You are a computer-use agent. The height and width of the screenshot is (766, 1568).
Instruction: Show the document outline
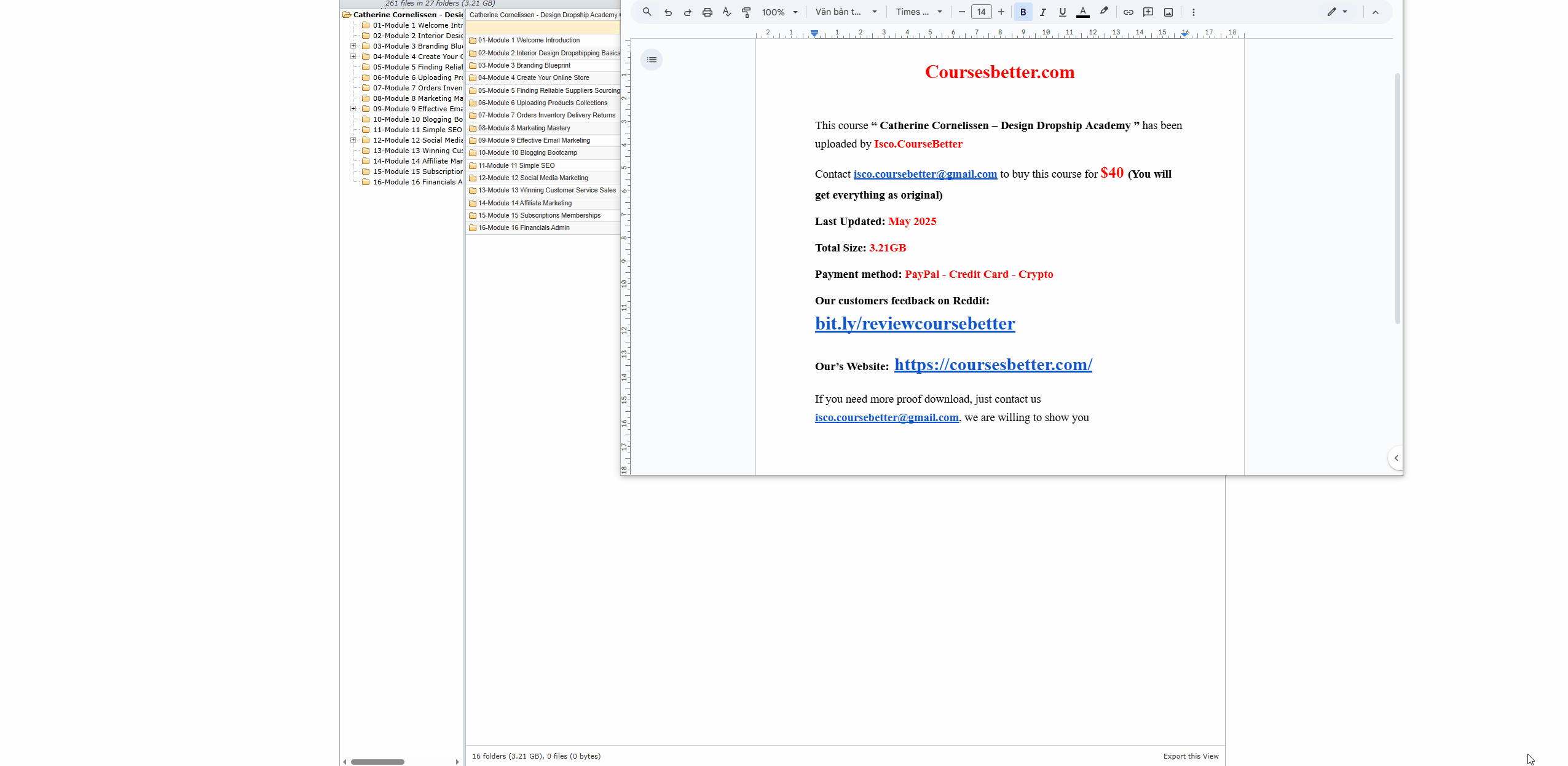652,60
